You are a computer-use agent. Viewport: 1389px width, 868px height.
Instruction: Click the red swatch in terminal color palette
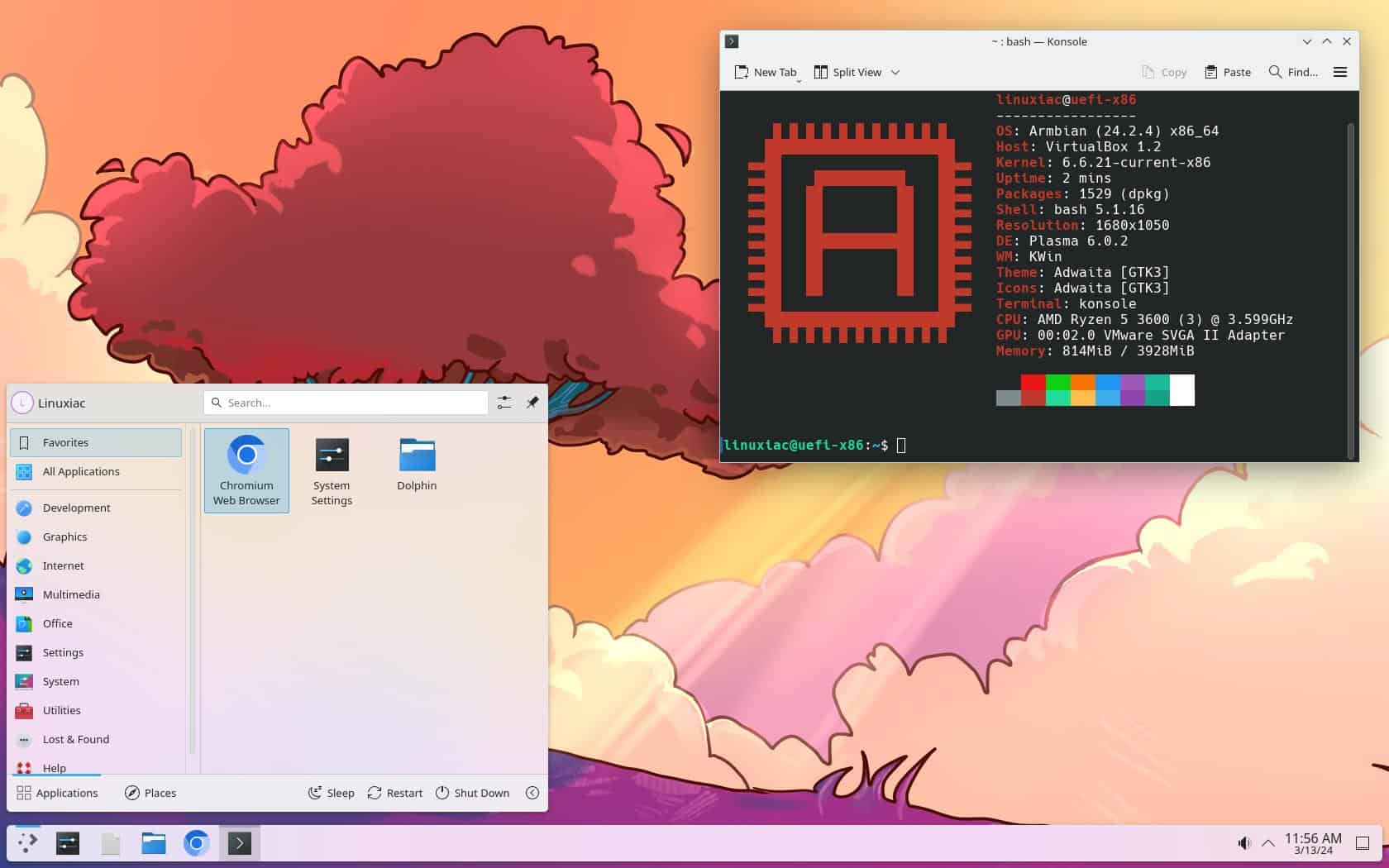point(1032,383)
